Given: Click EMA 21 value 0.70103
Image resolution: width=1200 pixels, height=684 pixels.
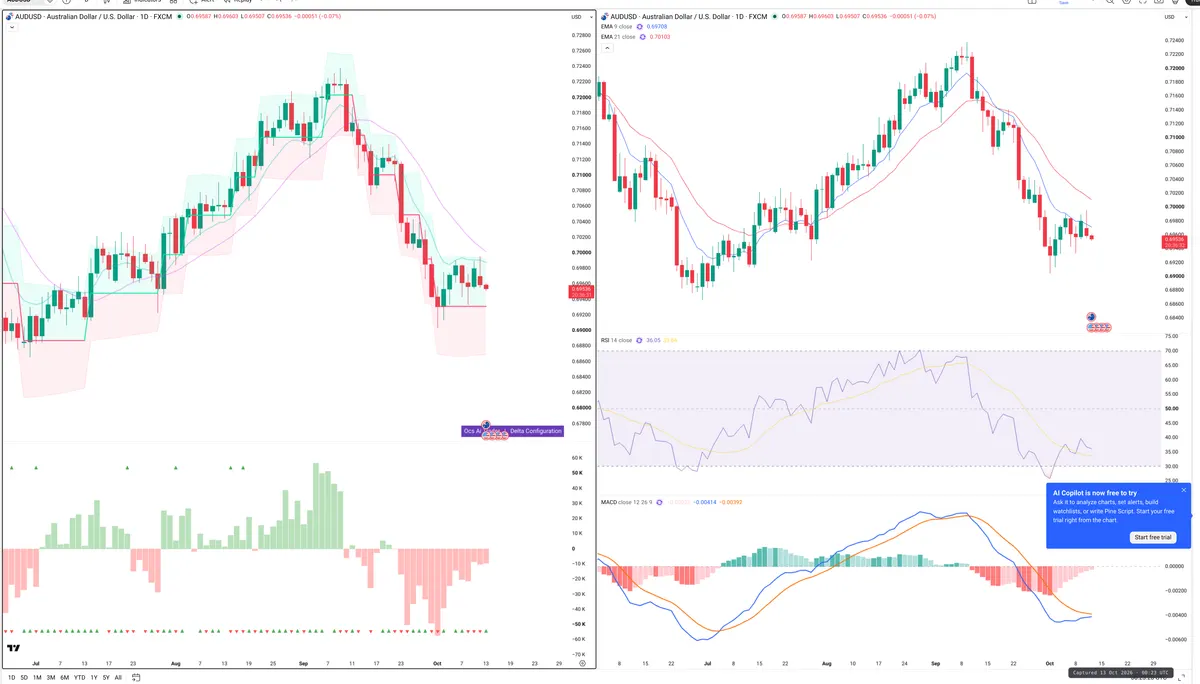Looking at the screenshot, I should 660,36.
